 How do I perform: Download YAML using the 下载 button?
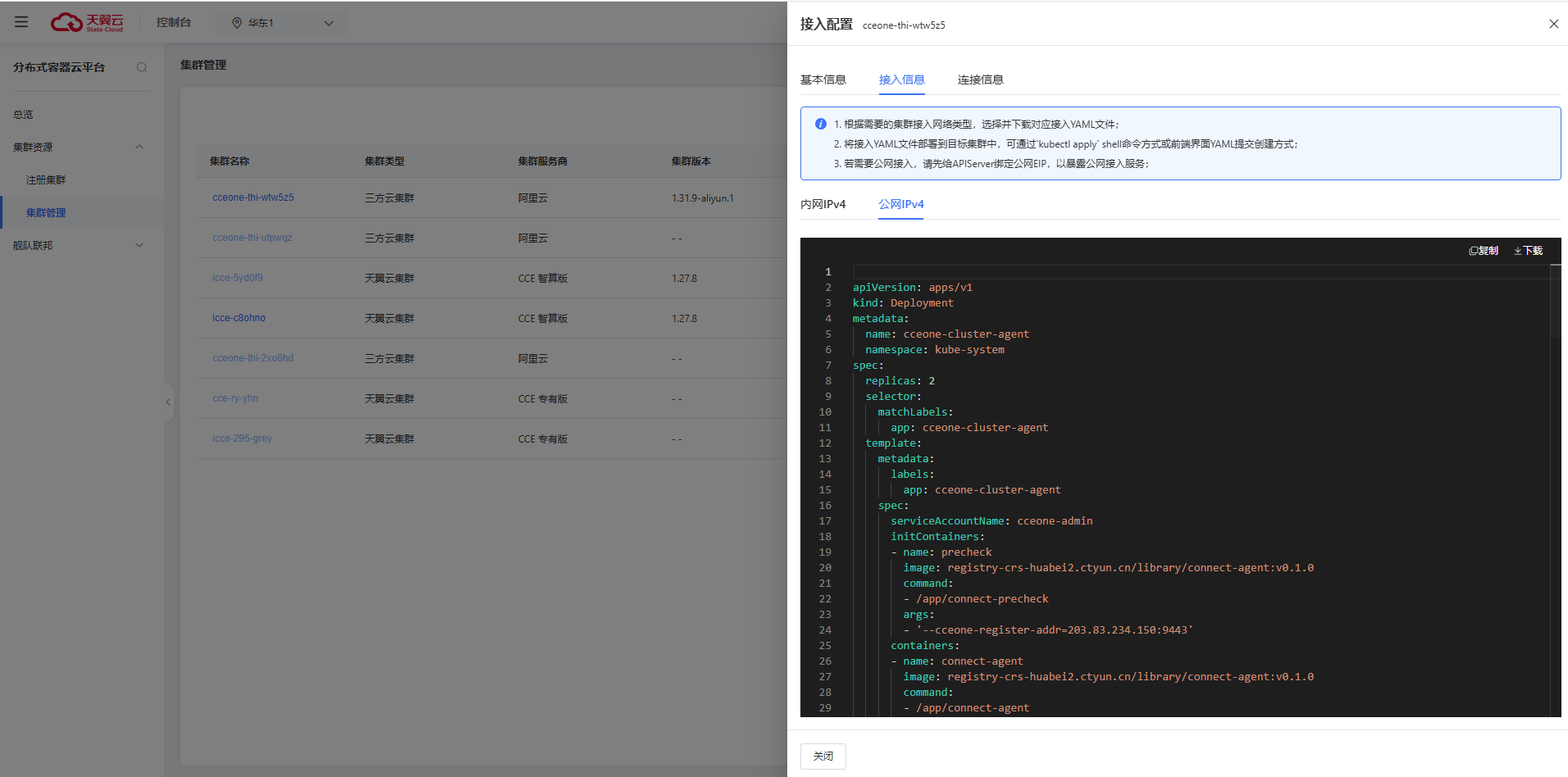pyautogui.click(x=1529, y=251)
